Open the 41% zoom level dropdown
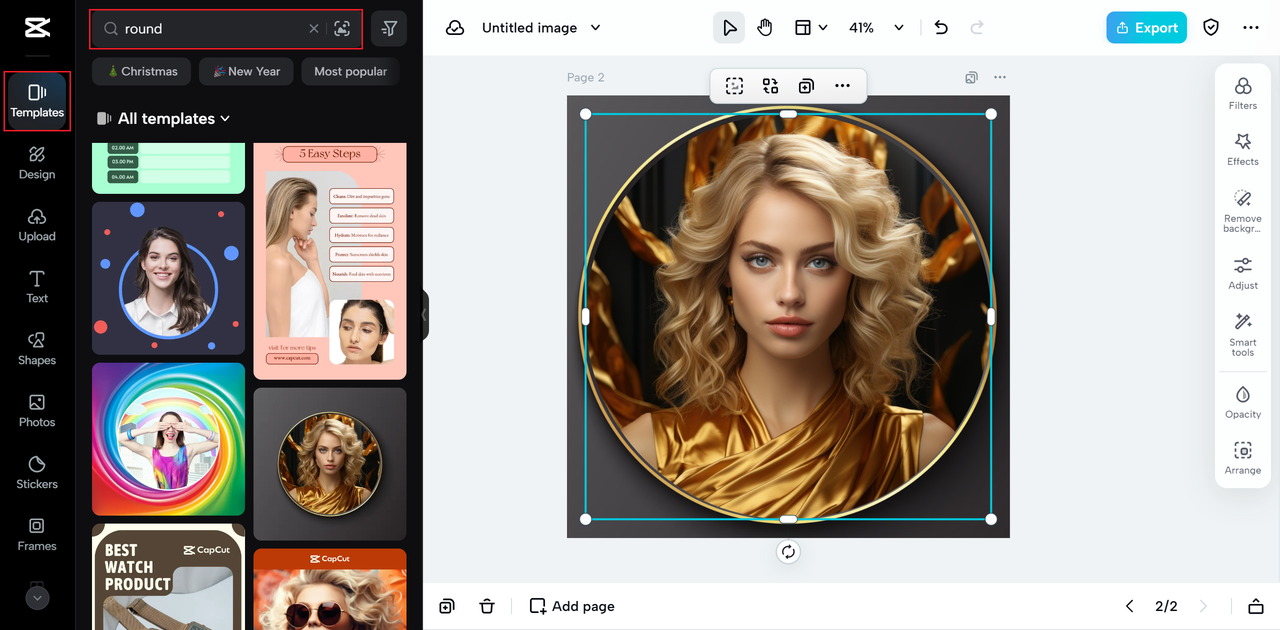1280x630 pixels. click(x=876, y=28)
